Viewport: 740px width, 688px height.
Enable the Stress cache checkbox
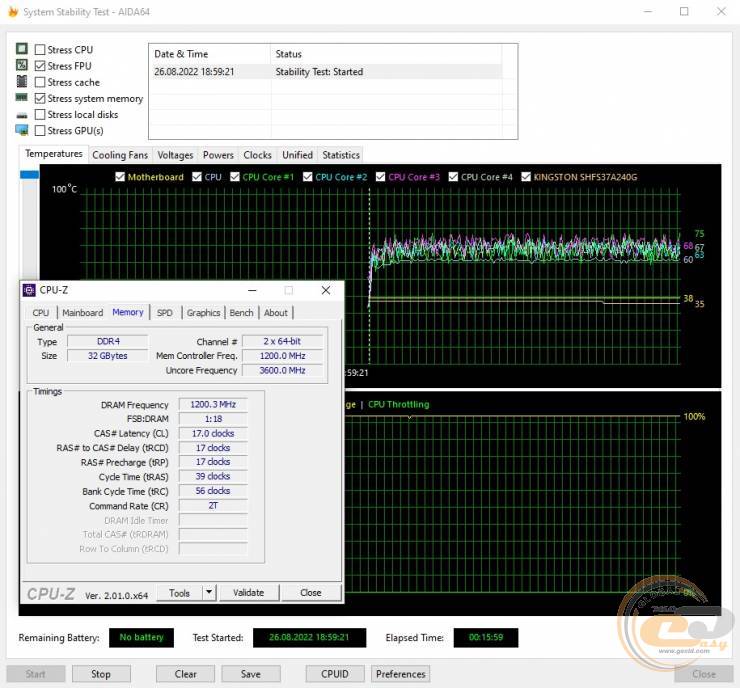[x=40, y=82]
